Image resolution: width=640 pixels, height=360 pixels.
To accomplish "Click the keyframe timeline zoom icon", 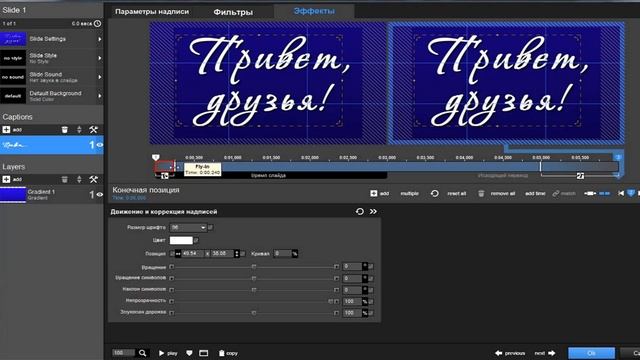I will pos(590,193).
